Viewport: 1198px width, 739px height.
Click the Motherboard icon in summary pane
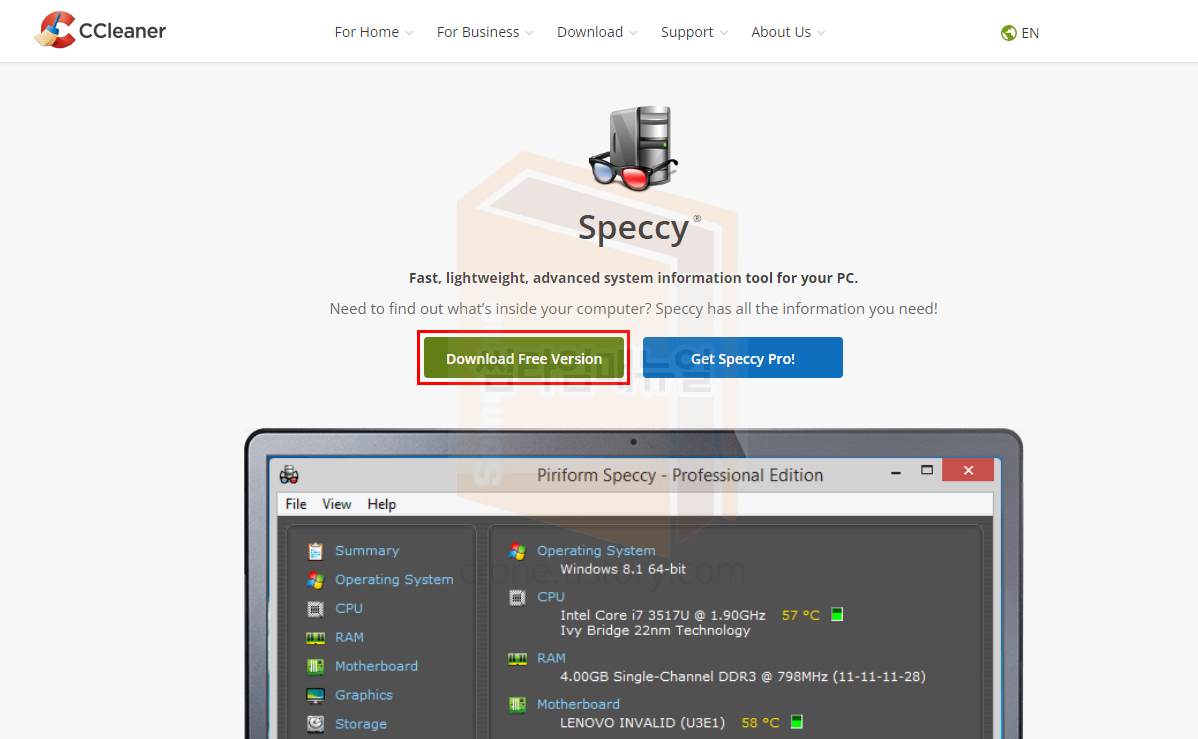click(x=517, y=705)
